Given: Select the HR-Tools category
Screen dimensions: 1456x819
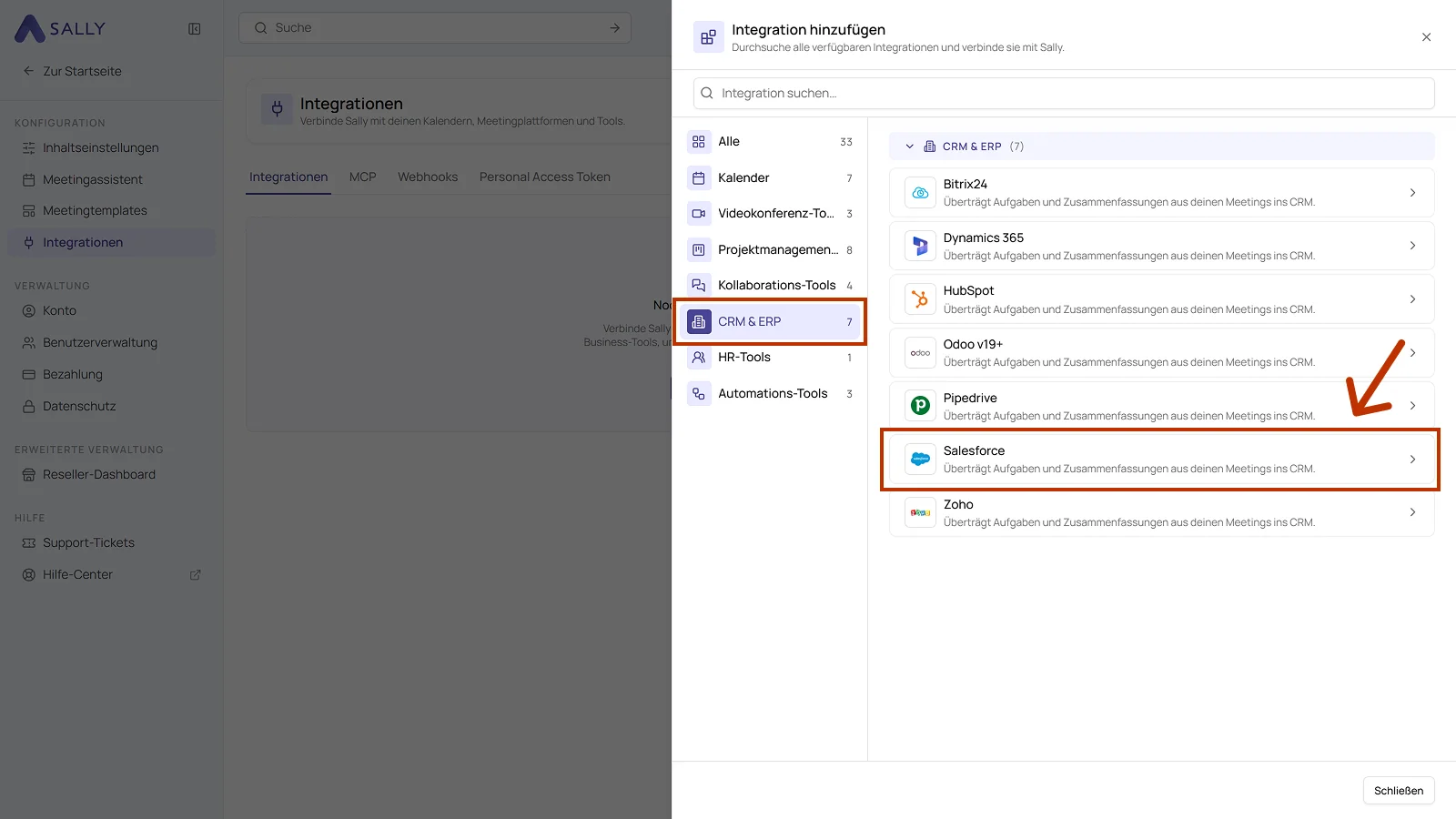Looking at the screenshot, I should tap(770, 358).
